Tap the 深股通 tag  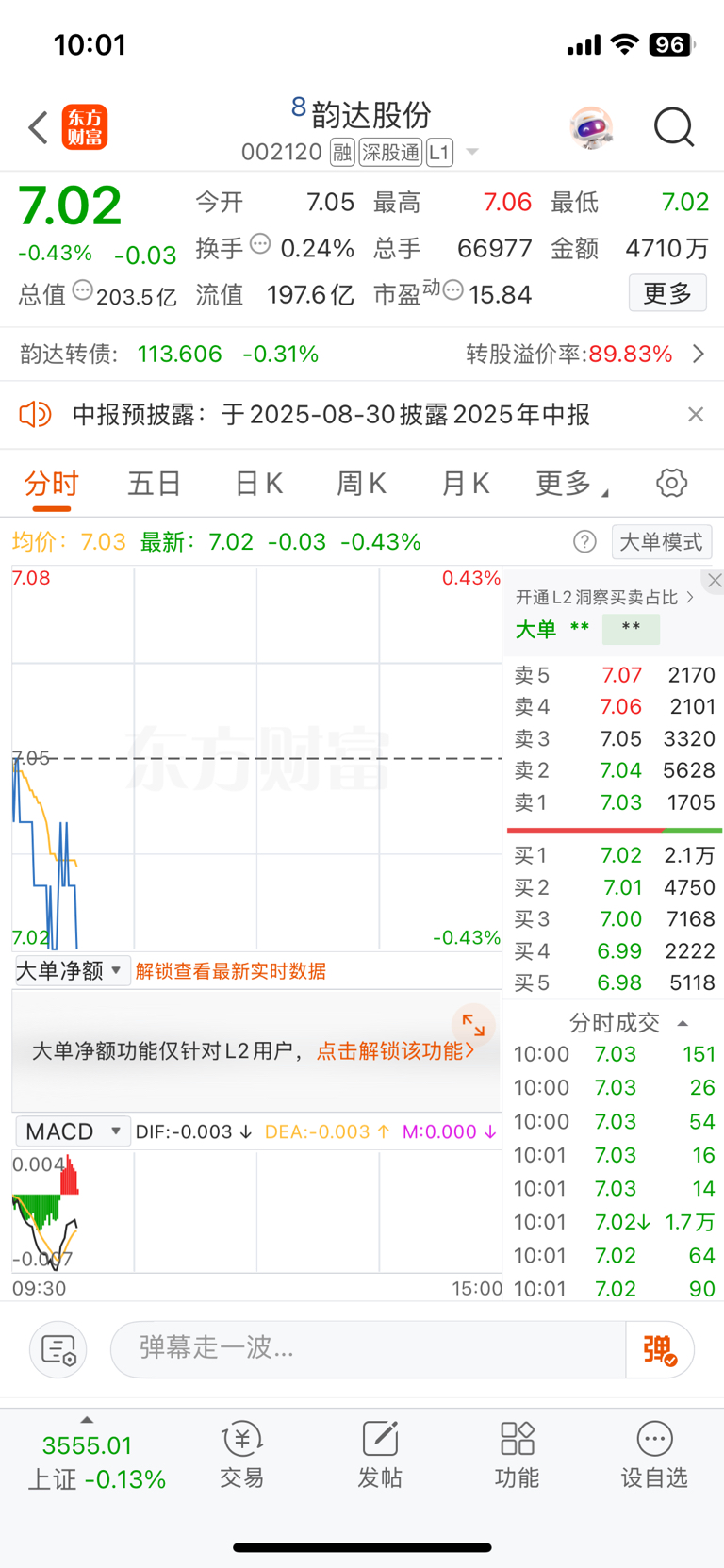[x=390, y=152]
